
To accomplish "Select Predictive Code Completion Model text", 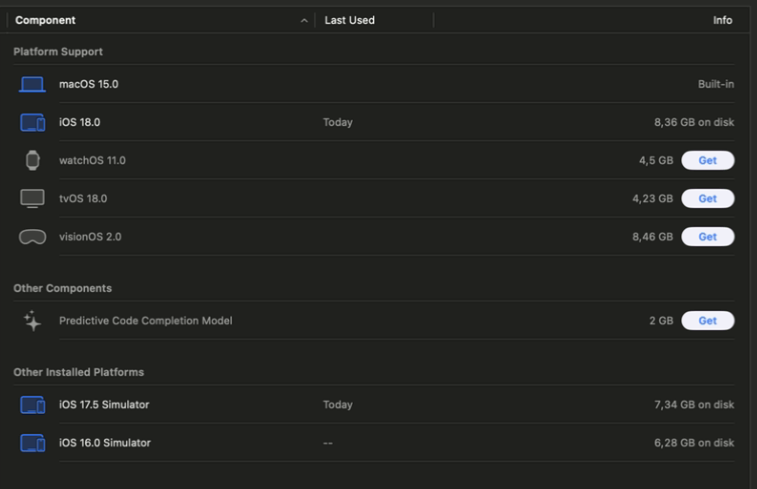I will (146, 321).
